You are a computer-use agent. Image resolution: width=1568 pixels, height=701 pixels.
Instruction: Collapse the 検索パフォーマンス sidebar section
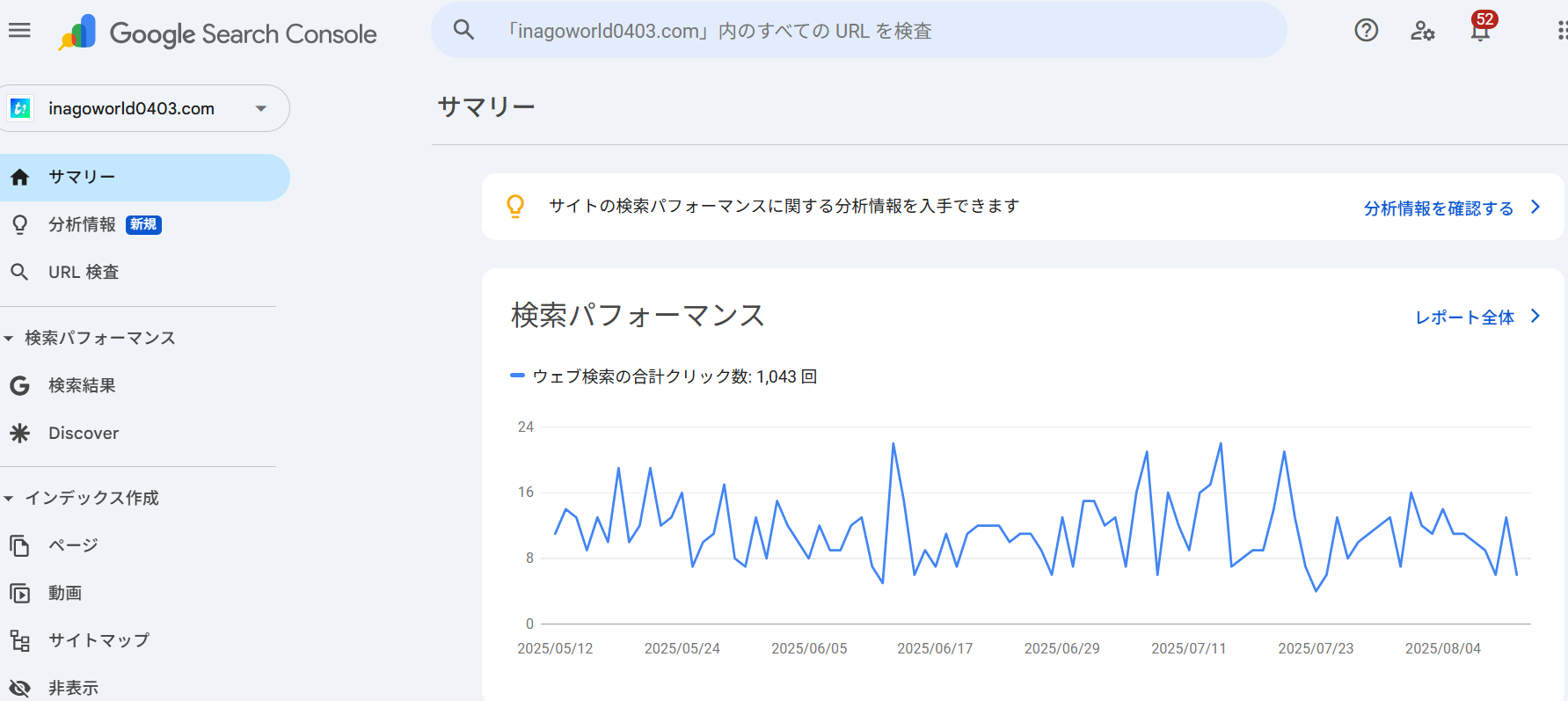click(x=9, y=338)
